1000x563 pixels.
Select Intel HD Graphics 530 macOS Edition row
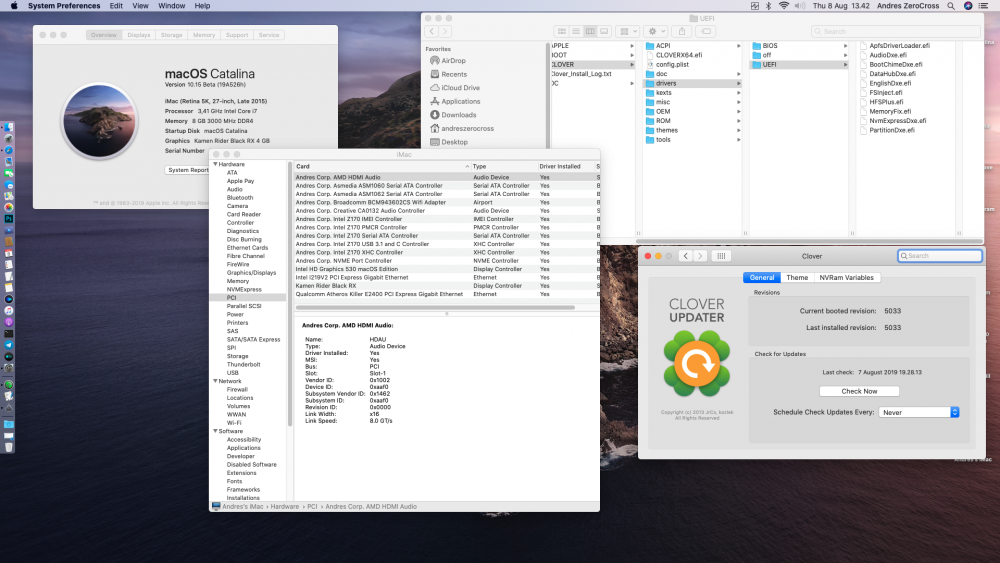point(445,269)
